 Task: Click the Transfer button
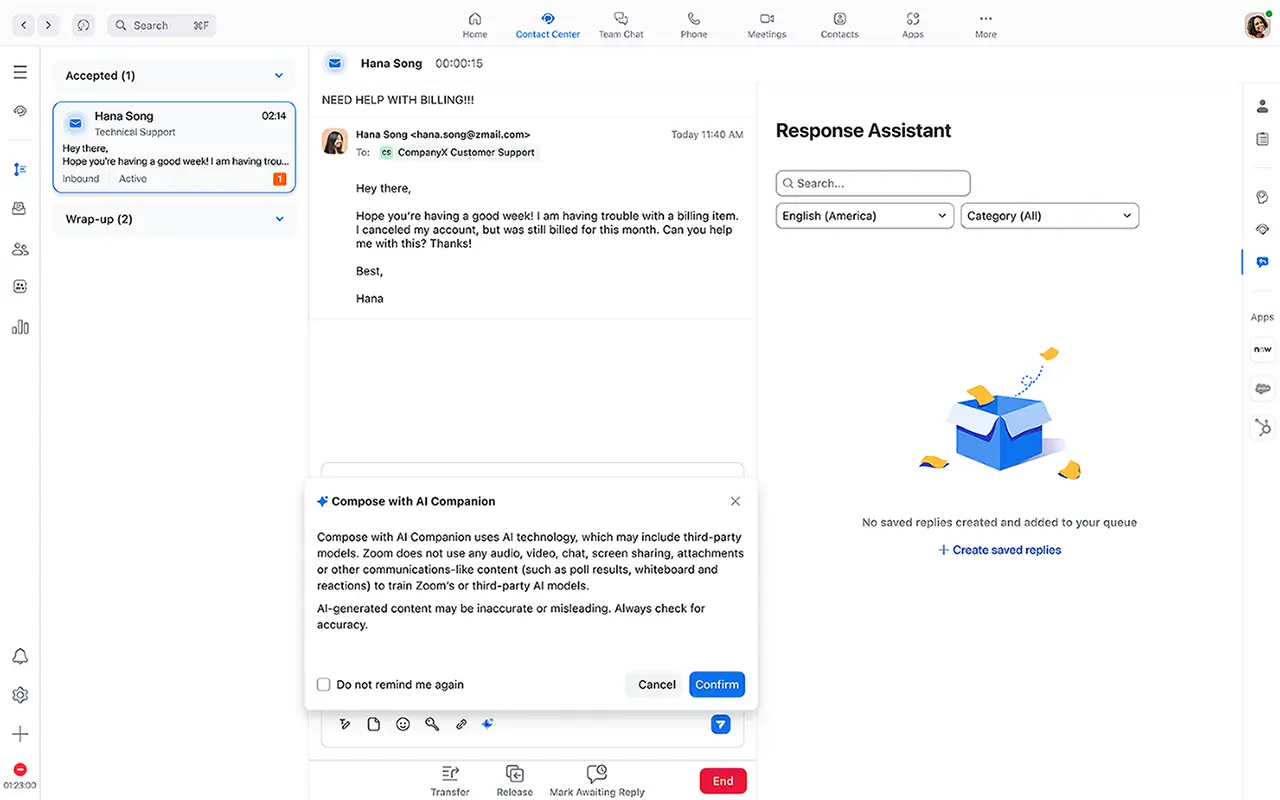click(x=450, y=780)
